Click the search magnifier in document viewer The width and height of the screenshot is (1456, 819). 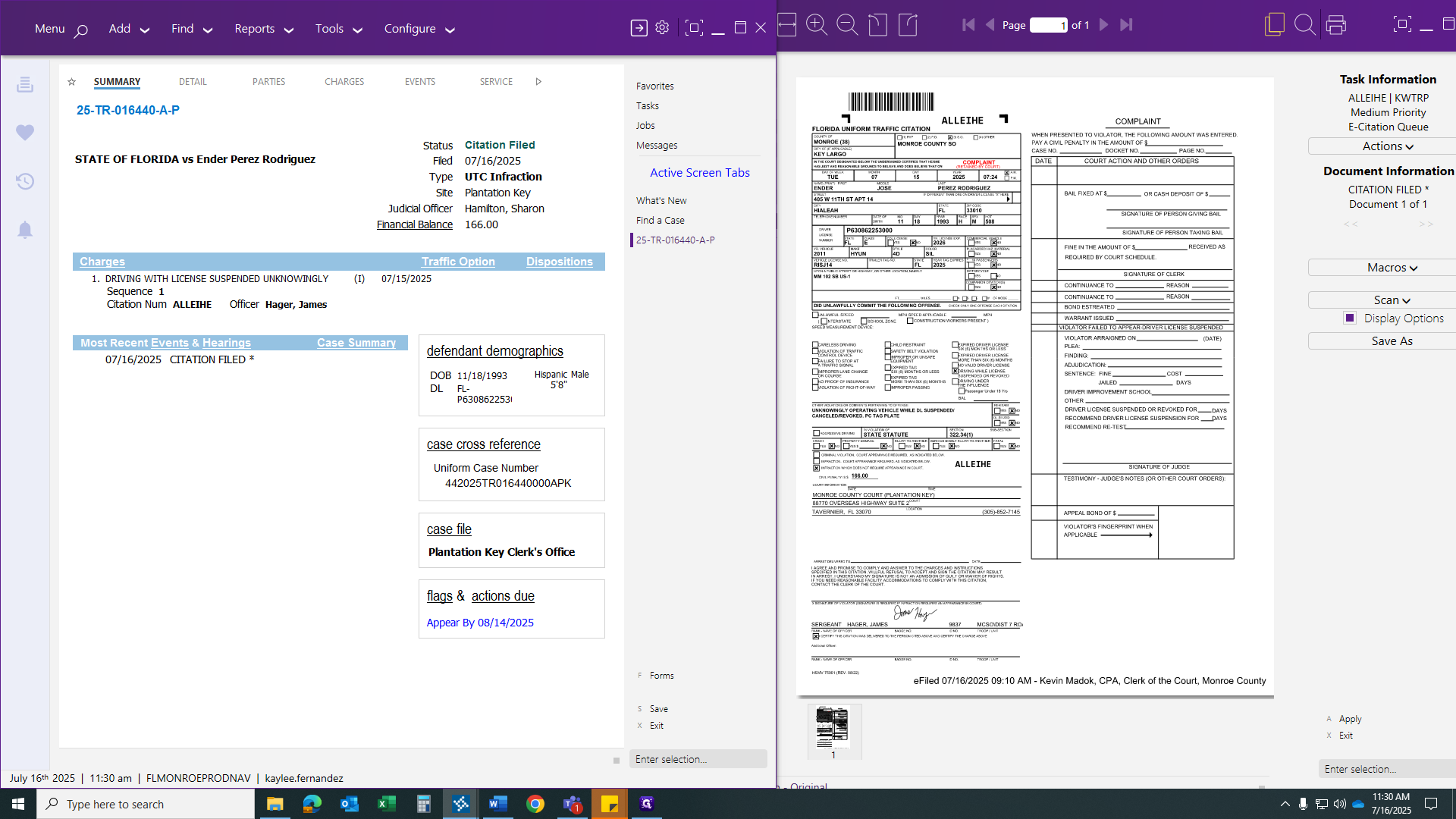(x=1304, y=25)
